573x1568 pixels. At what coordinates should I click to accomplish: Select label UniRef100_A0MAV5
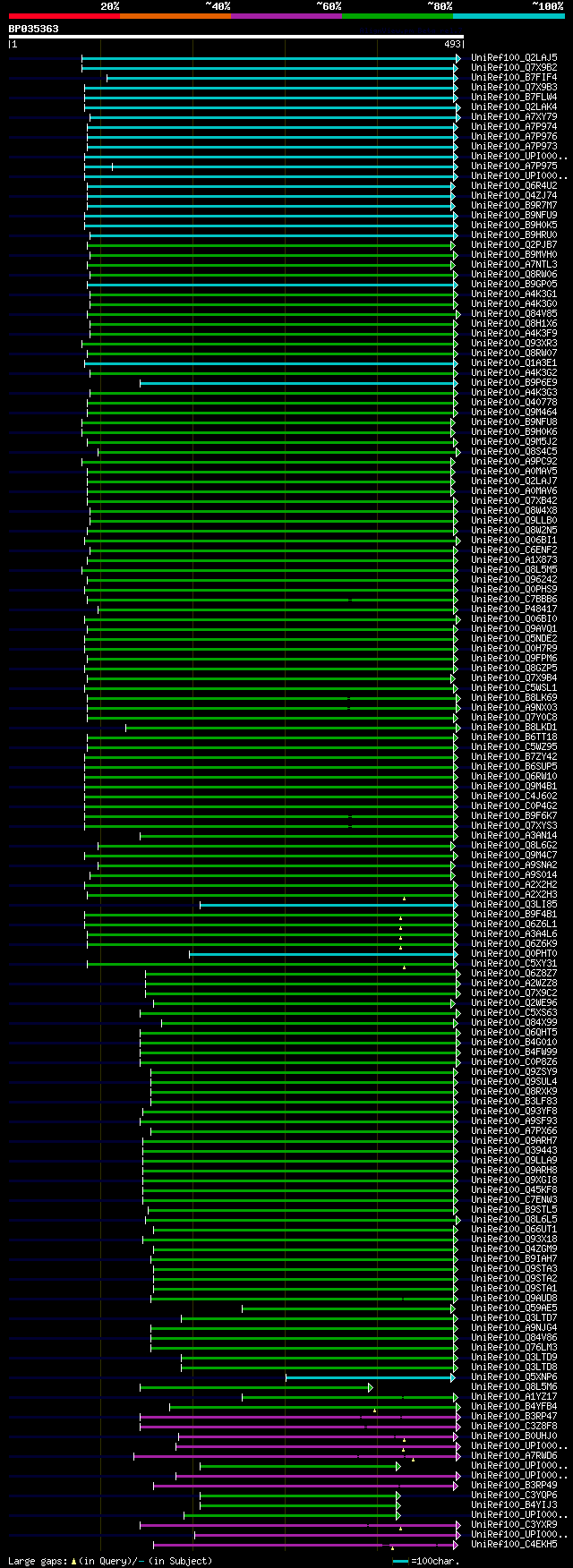(x=514, y=471)
